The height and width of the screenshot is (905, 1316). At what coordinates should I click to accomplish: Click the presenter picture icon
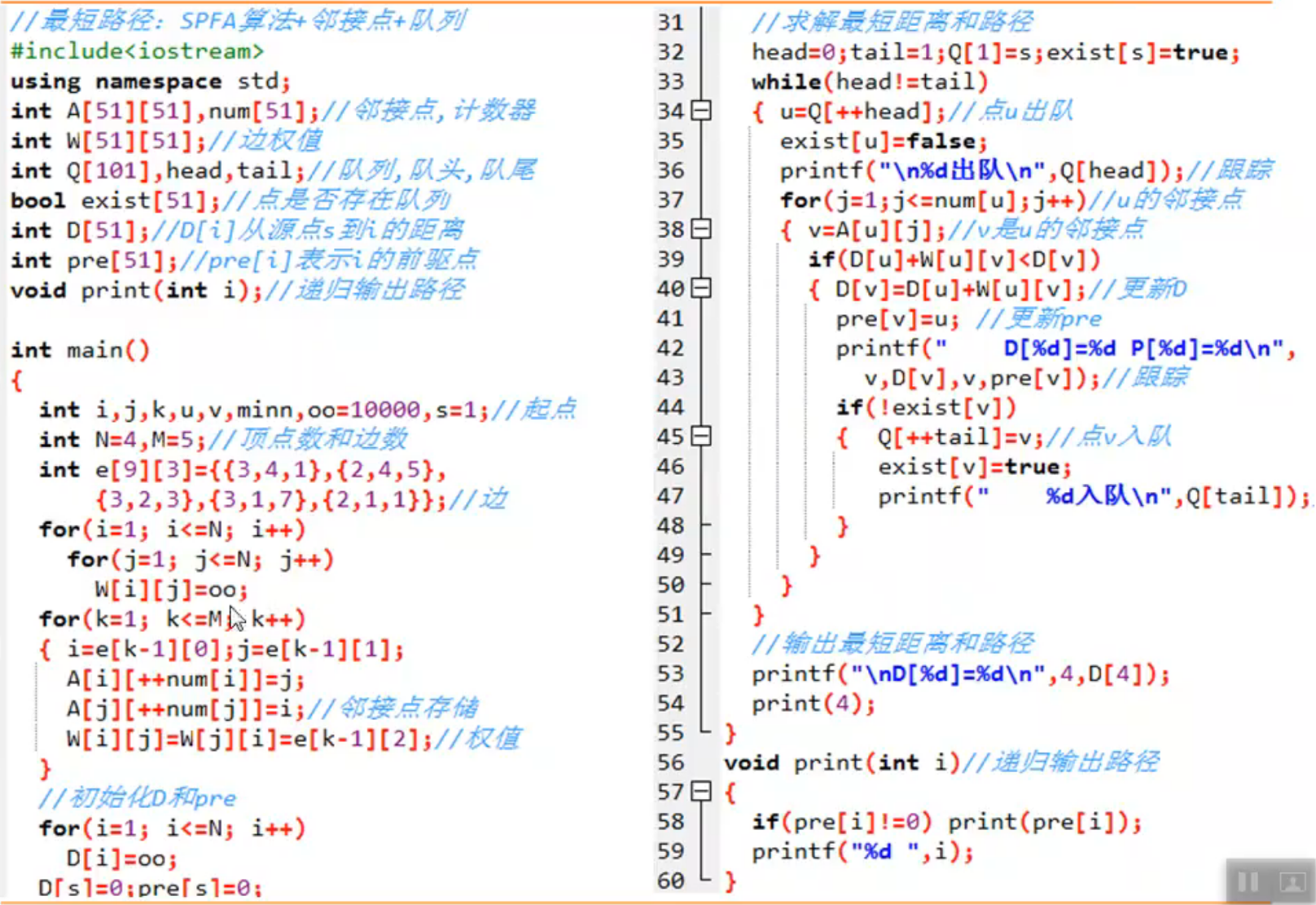click(x=1292, y=882)
